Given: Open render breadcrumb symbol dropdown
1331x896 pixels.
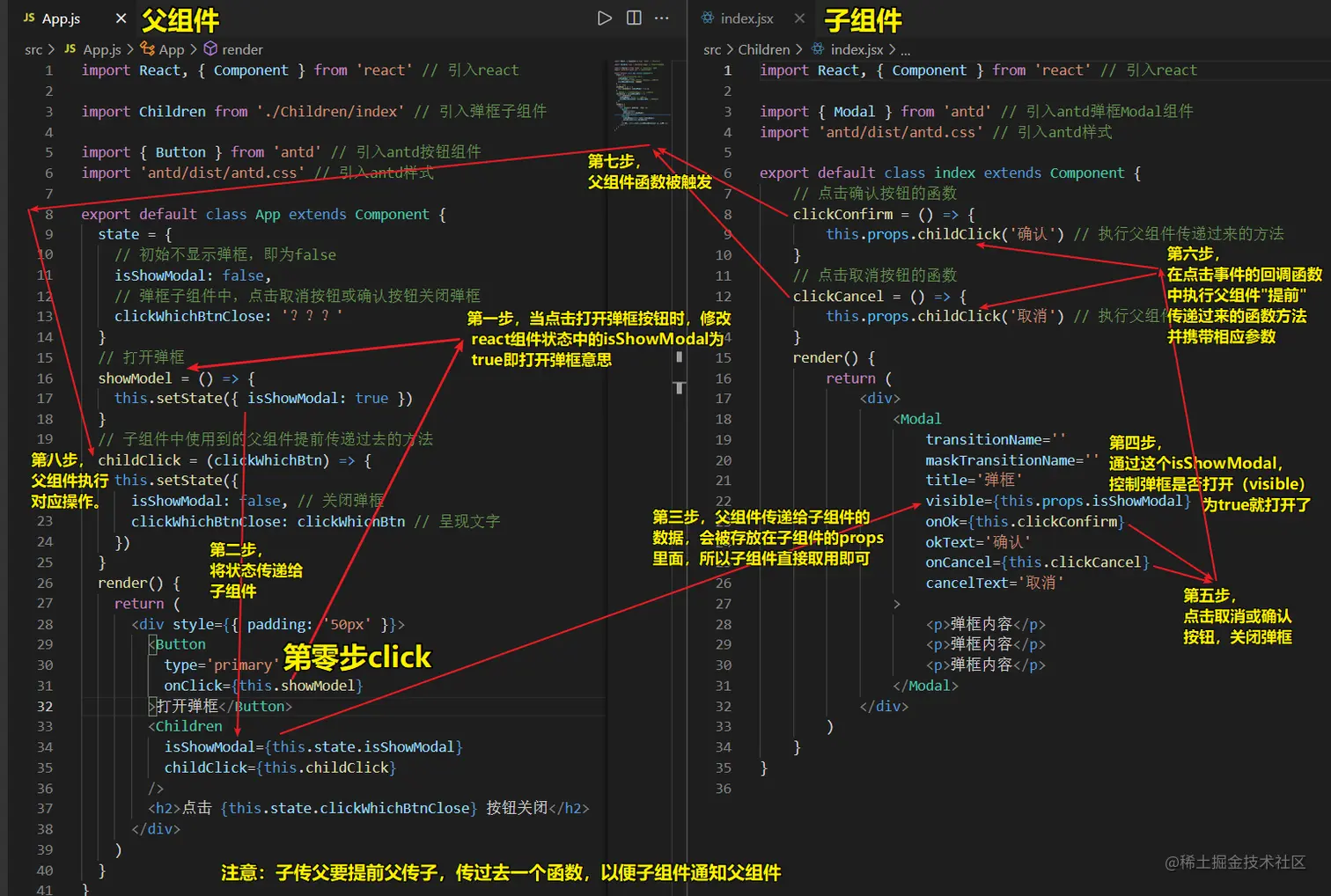Looking at the screenshot, I should (x=242, y=49).
